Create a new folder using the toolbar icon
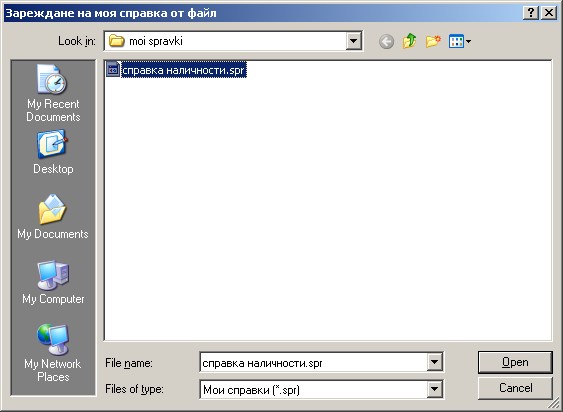Viewport: 563px width, 412px height. [x=433, y=41]
